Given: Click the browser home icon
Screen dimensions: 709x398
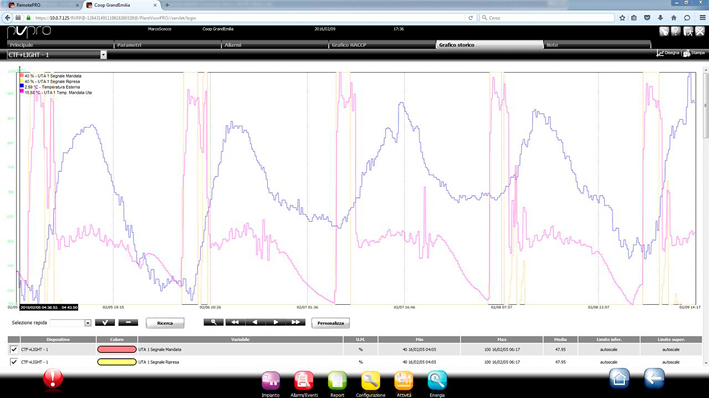Looking at the screenshot, I should pos(674,18).
